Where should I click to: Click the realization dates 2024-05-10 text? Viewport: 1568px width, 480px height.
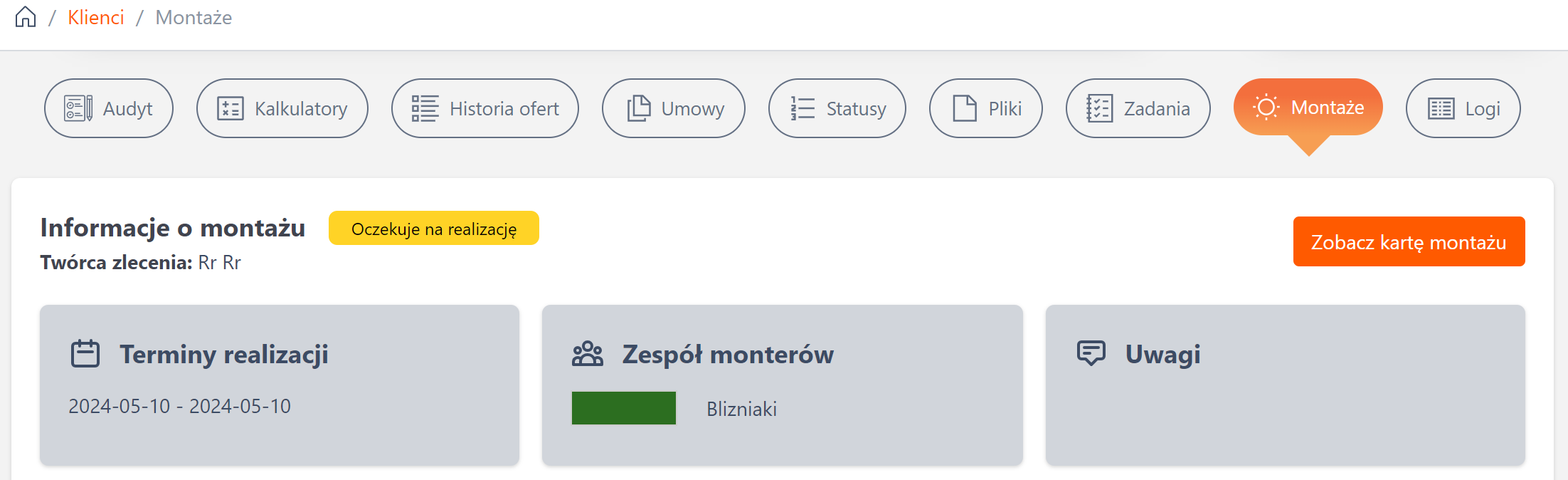click(179, 406)
